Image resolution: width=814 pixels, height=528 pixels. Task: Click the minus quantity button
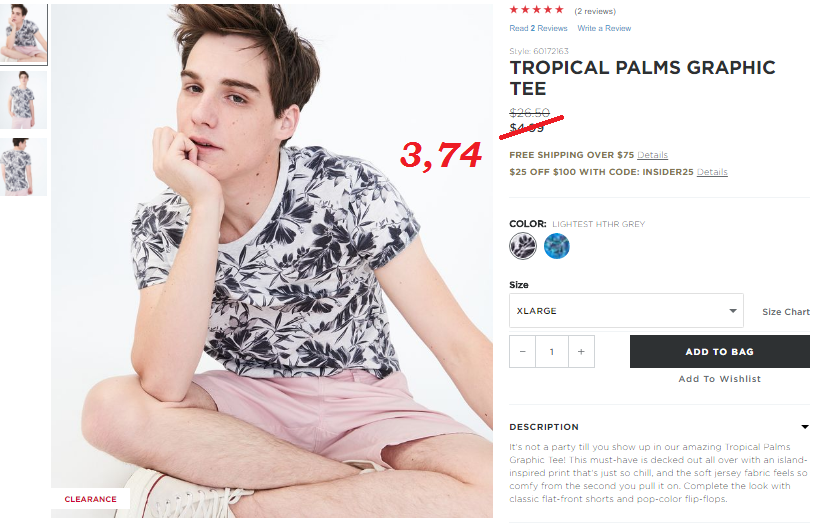pyautogui.click(x=522, y=351)
